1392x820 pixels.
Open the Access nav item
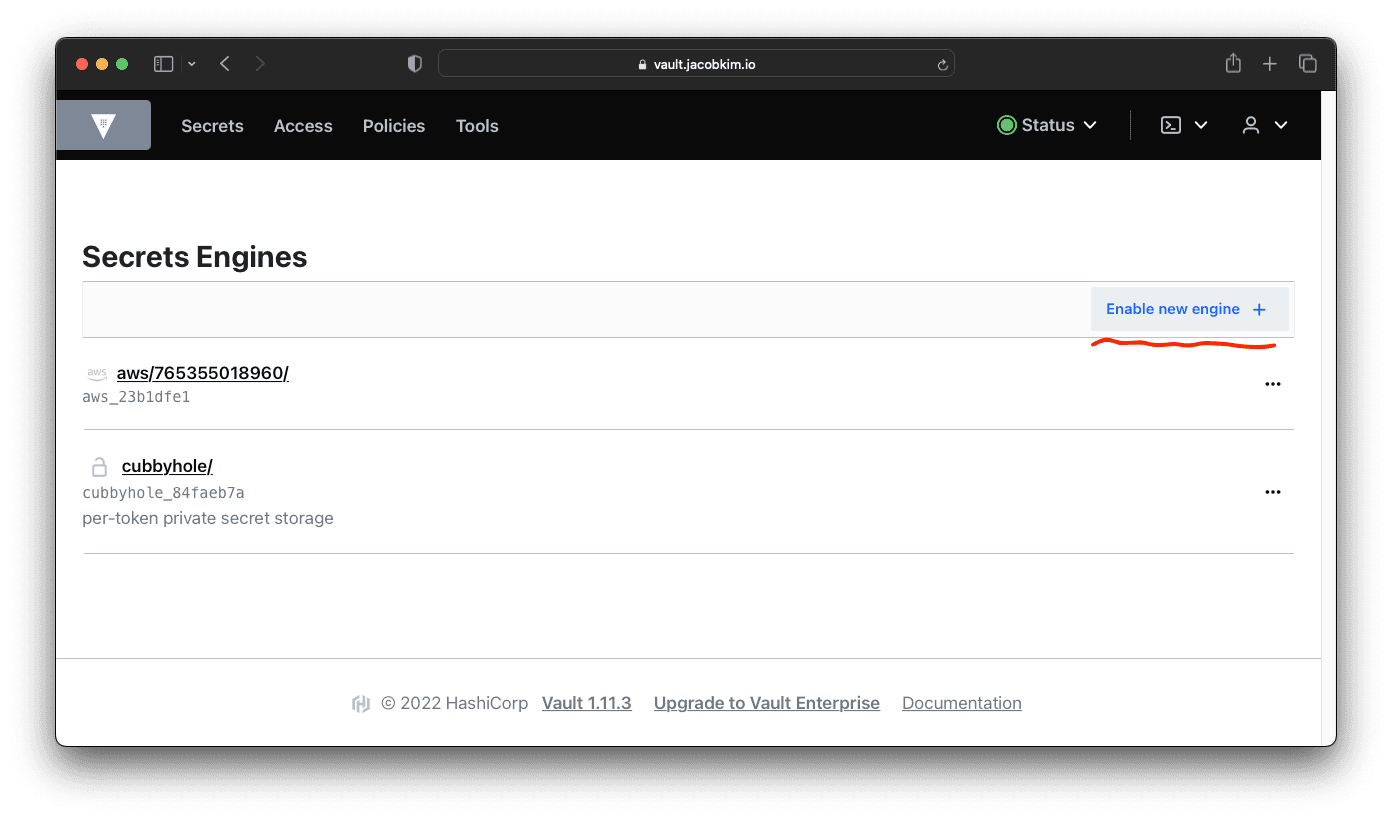tap(303, 126)
